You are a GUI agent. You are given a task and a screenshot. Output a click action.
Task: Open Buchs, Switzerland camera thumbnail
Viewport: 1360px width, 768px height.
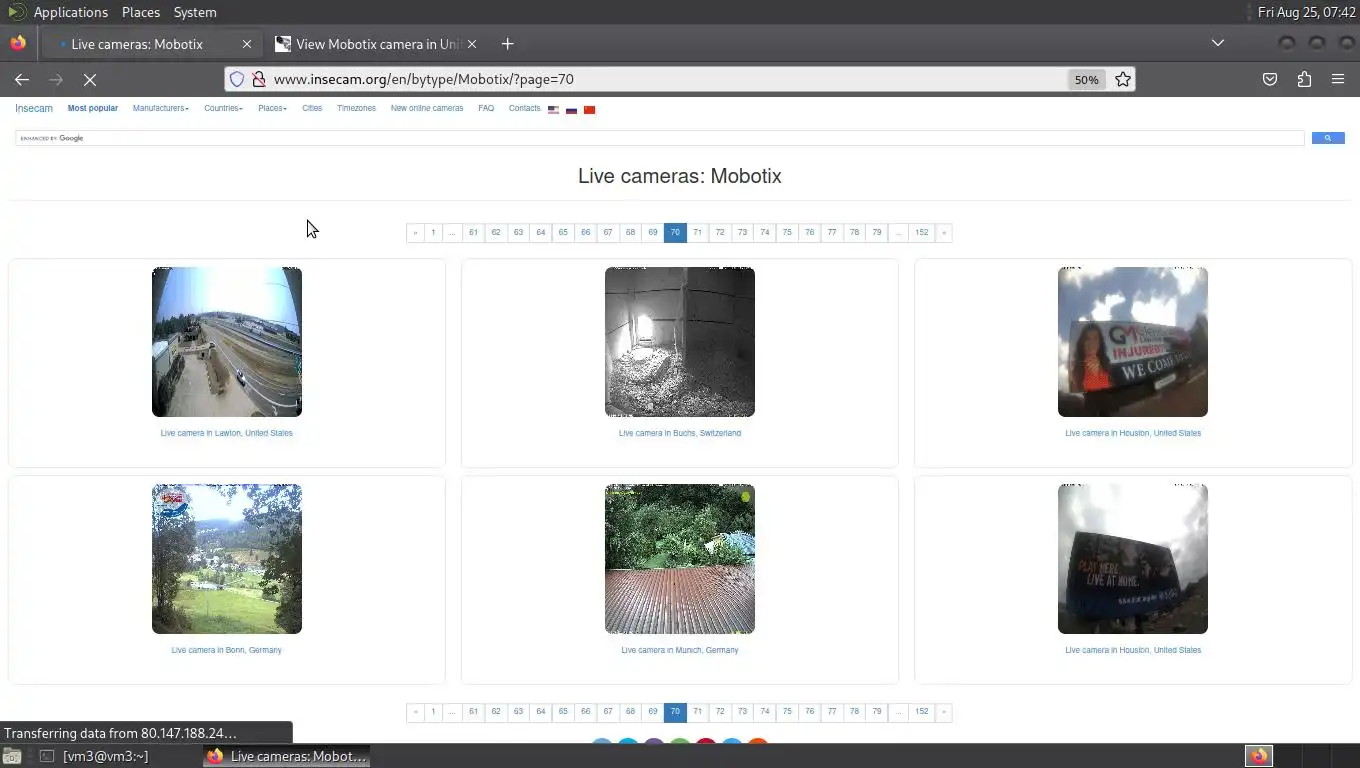(680, 342)
